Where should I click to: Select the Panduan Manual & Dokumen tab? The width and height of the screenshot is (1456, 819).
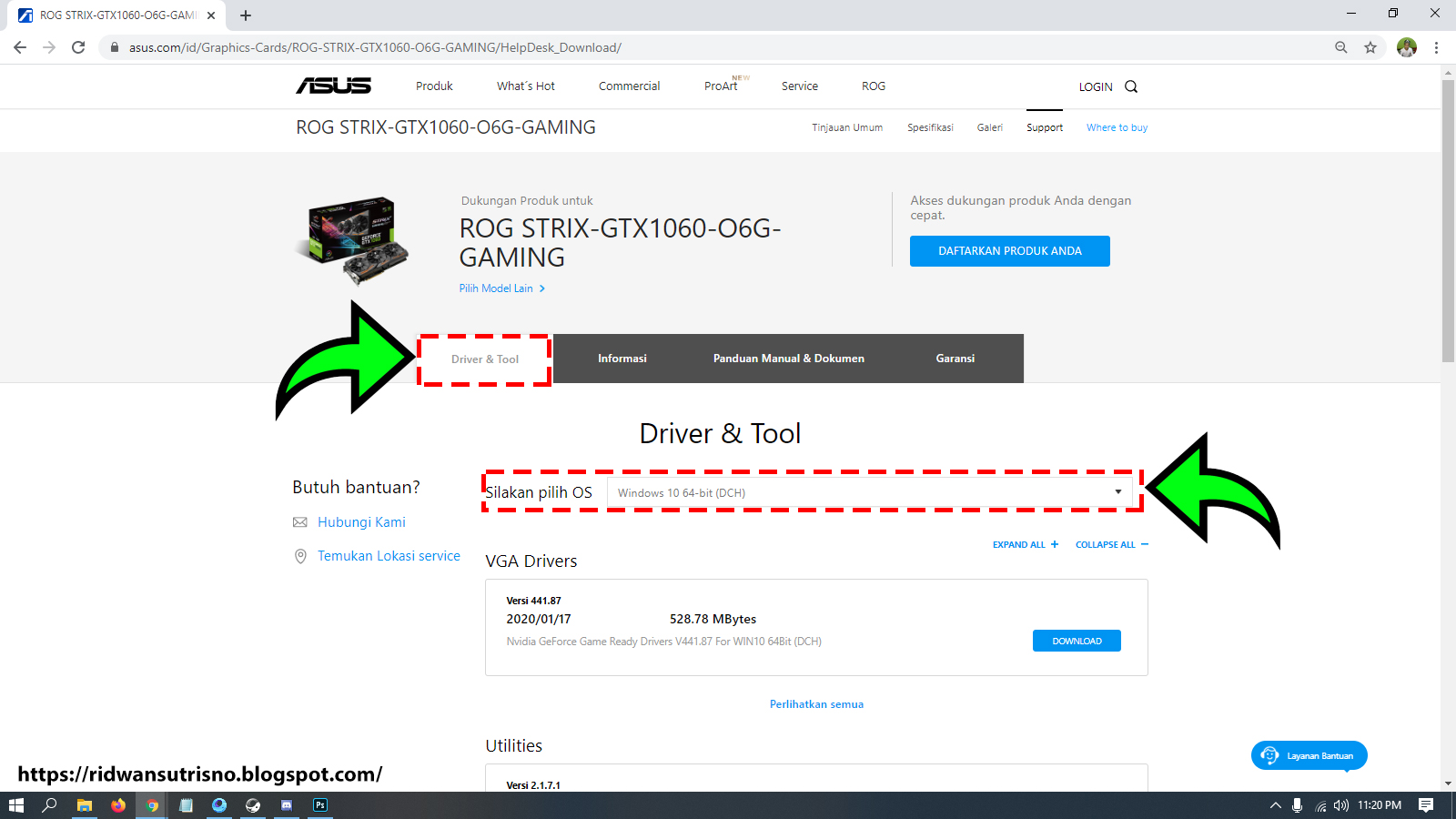(789, 359)
